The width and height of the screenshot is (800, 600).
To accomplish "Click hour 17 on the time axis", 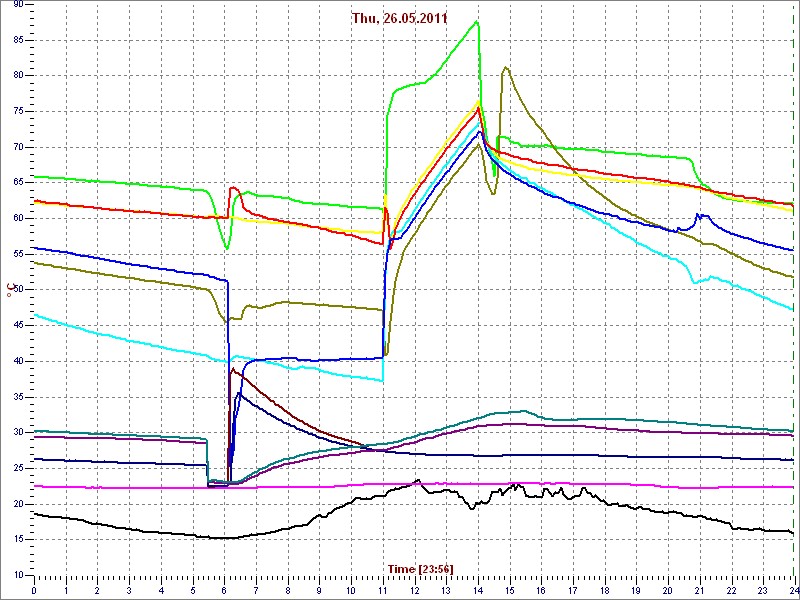I will [573, 591].
